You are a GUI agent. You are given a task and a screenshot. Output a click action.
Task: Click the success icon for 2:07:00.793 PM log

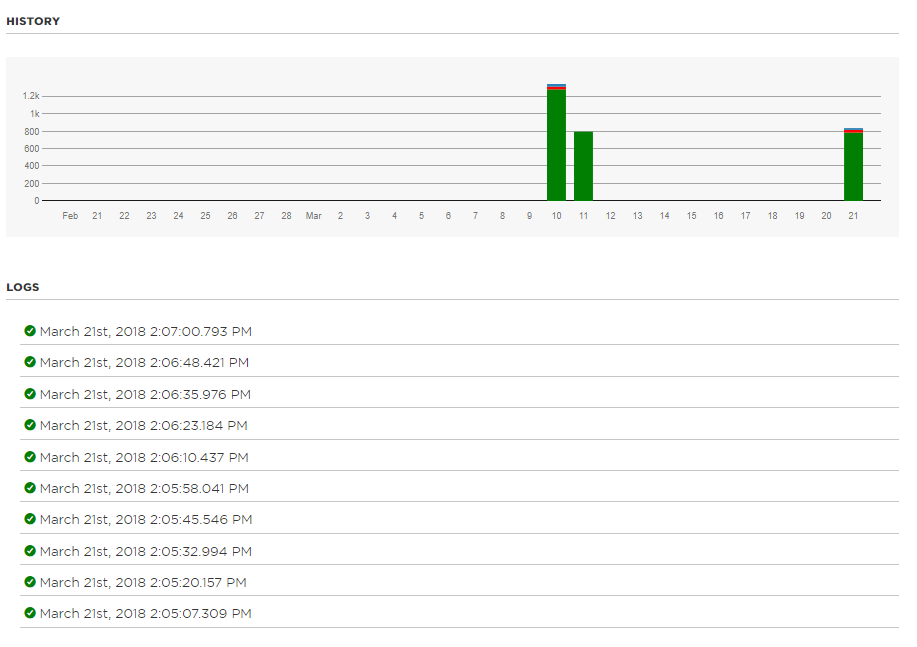coord(30,331)
